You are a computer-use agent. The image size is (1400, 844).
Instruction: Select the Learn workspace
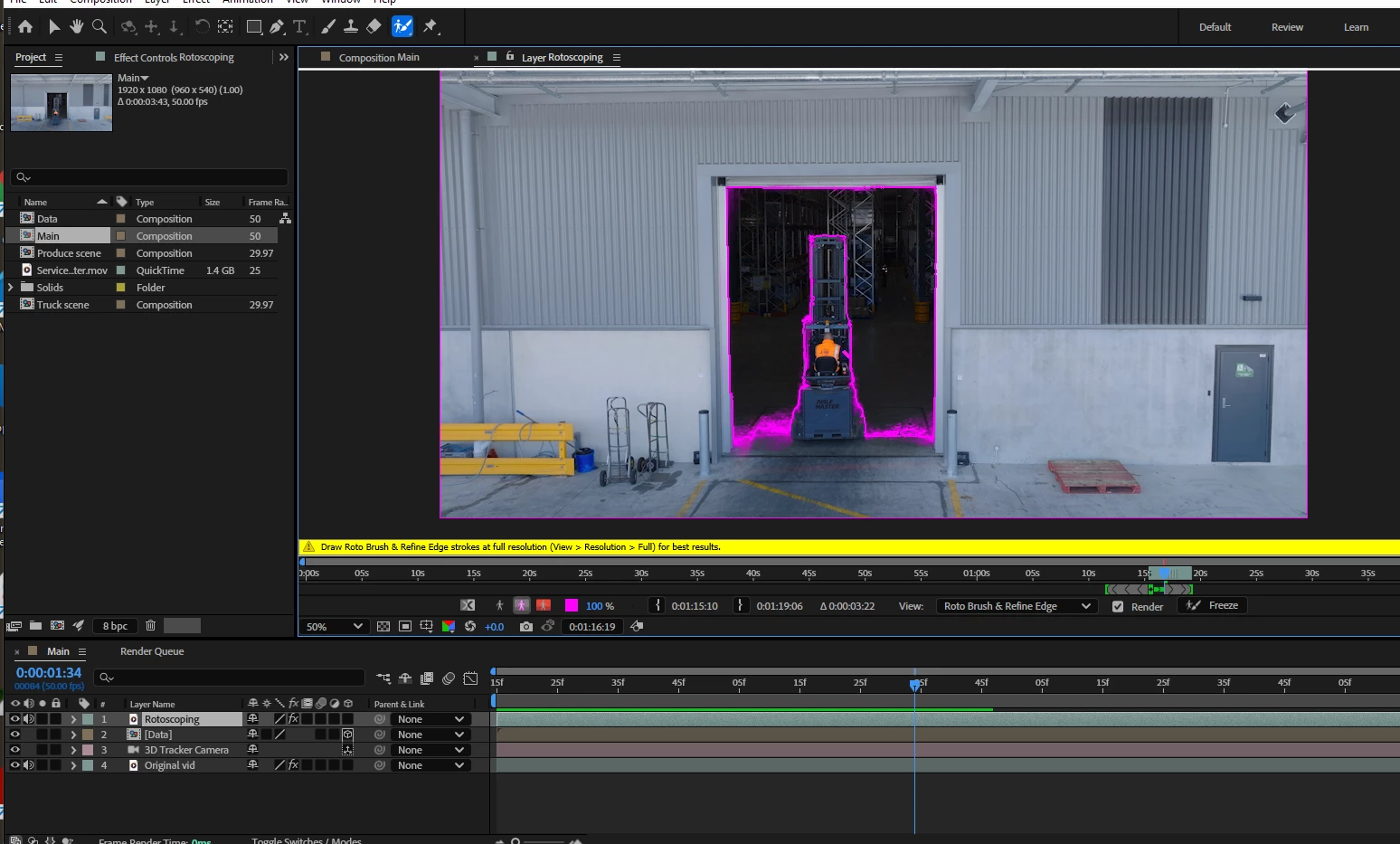1356,27
